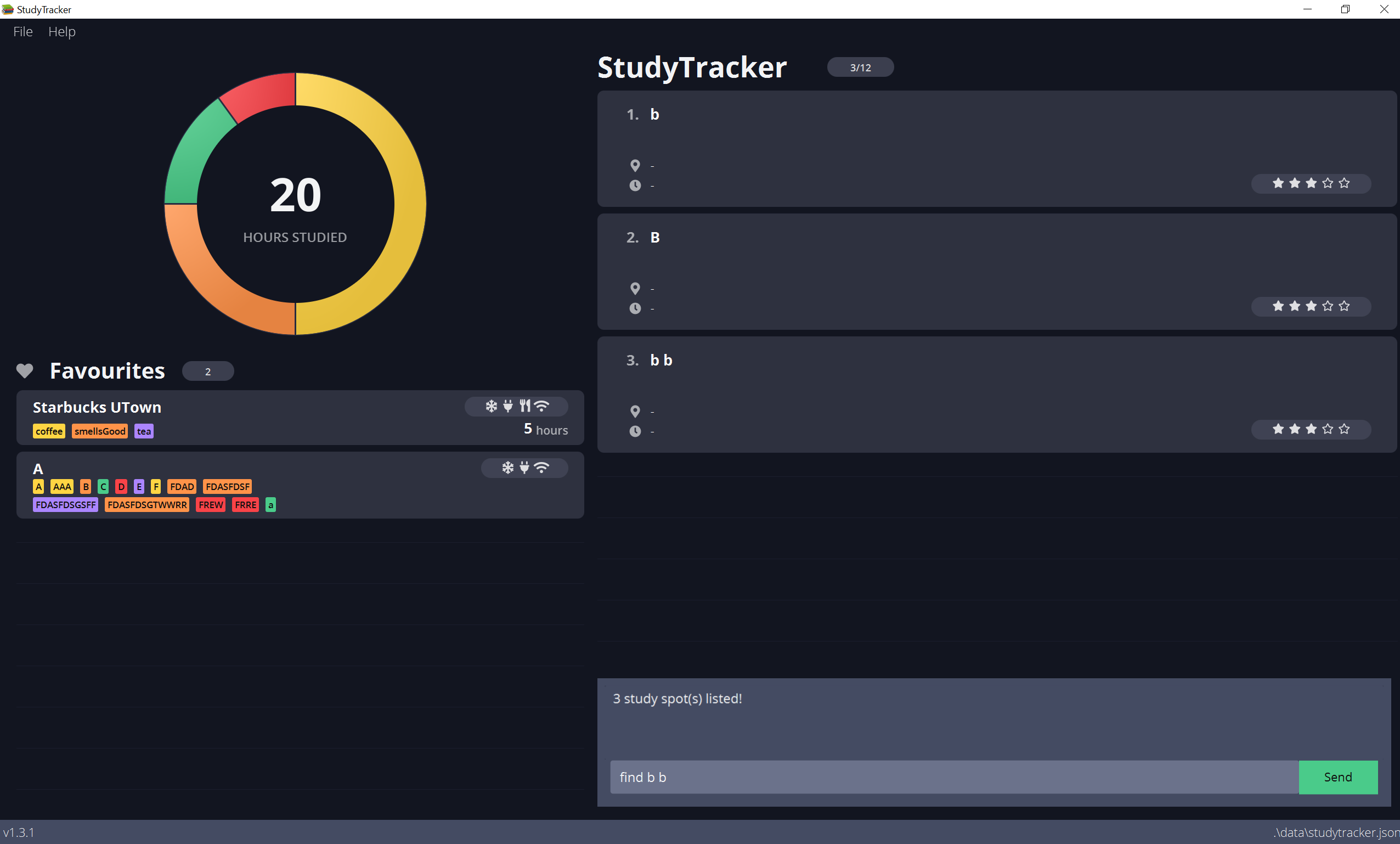Viewport: 1400px width, 844px height.
Task: Click the fifth star of spot 1 rating
Action: point(1343,183)
